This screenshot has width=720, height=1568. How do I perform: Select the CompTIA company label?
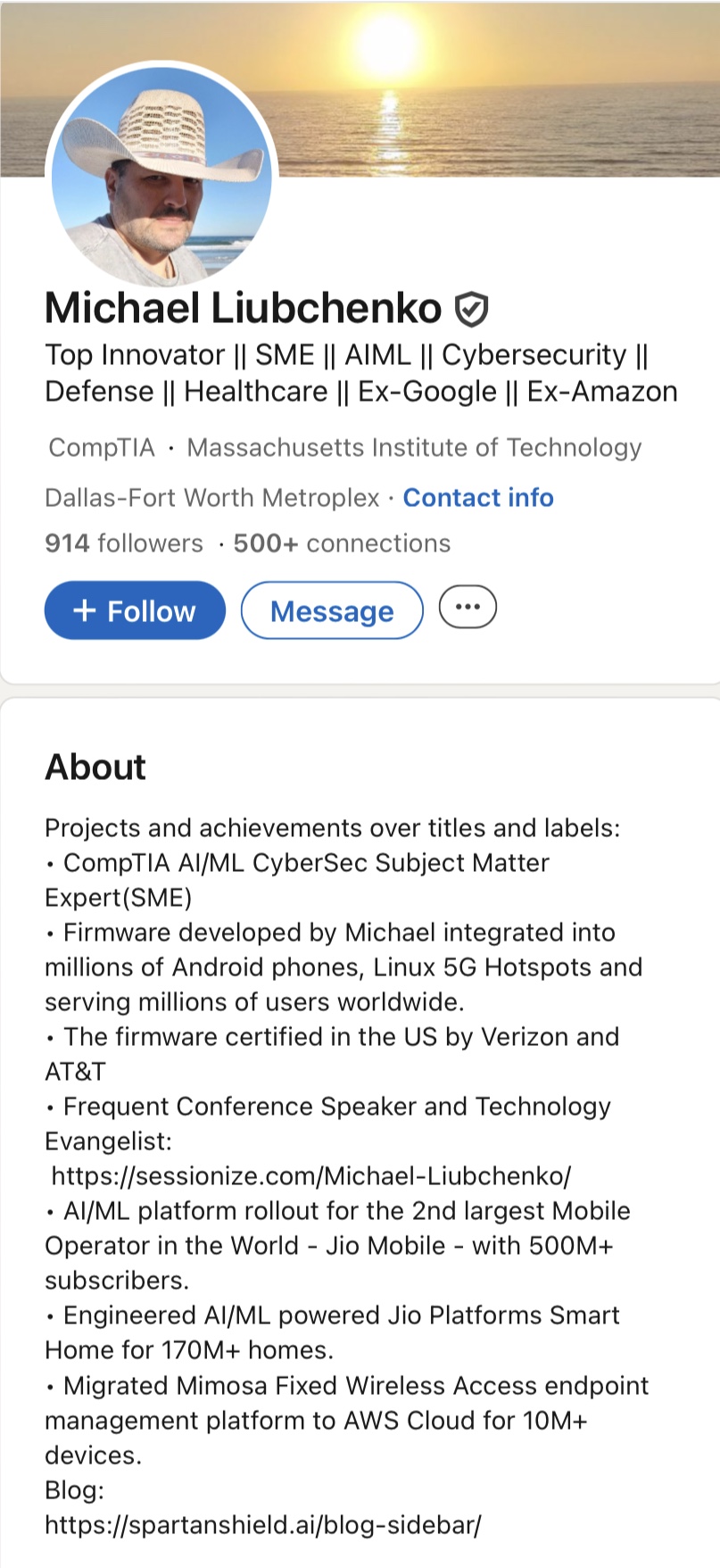tap(102, 448)
